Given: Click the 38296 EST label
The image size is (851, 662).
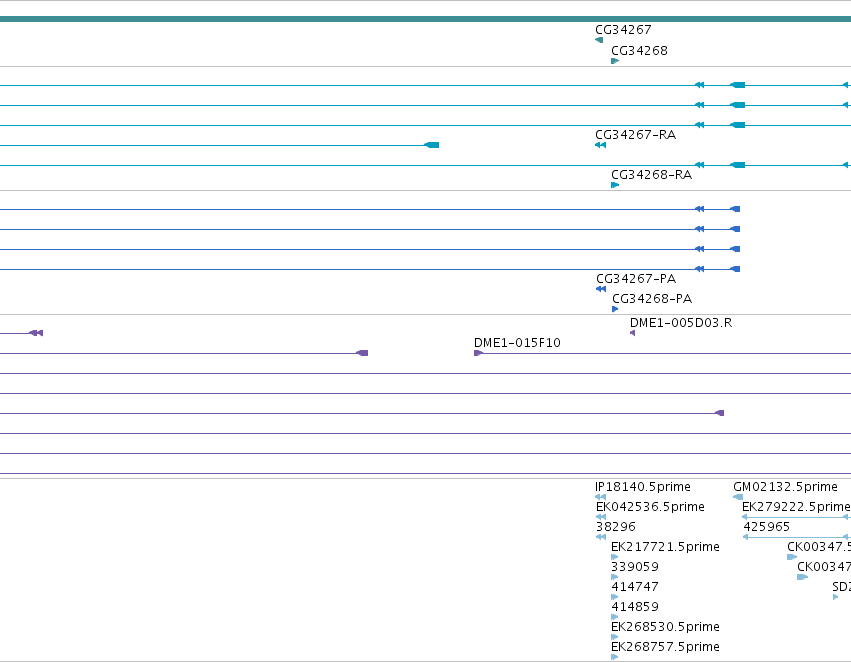Looking at the screenshot, I should coord(615,527).
